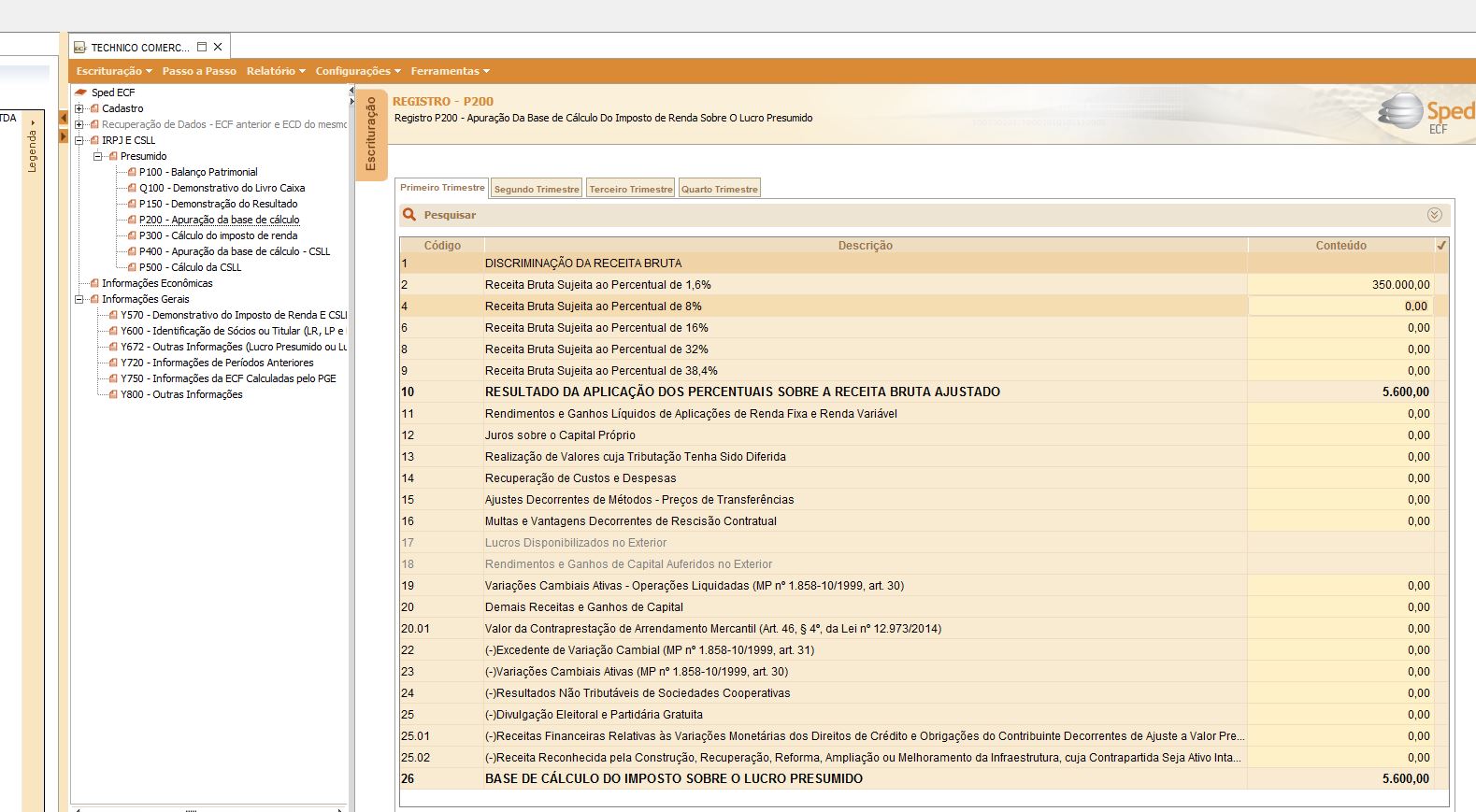The image size is (1476, 812).
Task: Click the icon beside Informações Gerais
Action: point(94,299)
